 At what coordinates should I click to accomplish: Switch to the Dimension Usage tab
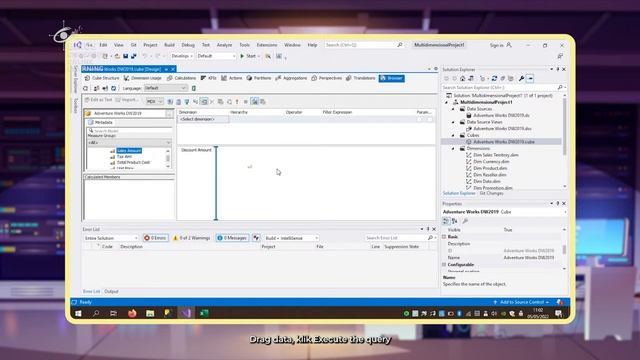[142, 78]
